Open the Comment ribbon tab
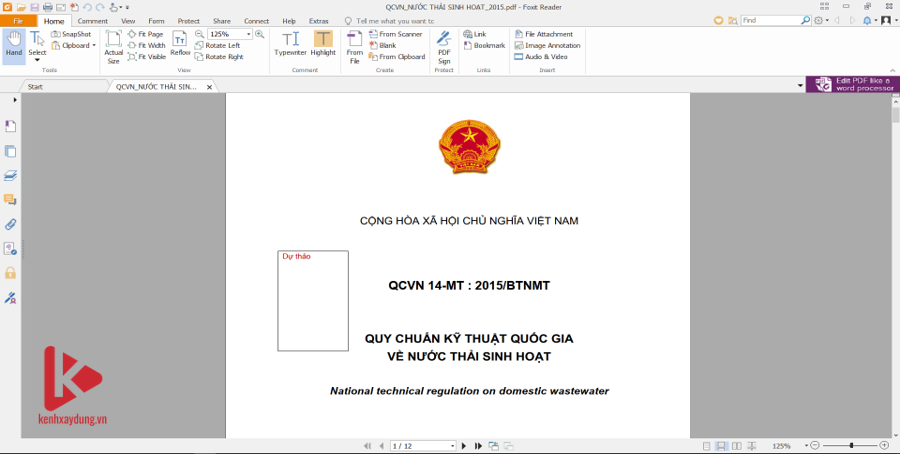Screen dimensions: 900x454 coord(92,20)
